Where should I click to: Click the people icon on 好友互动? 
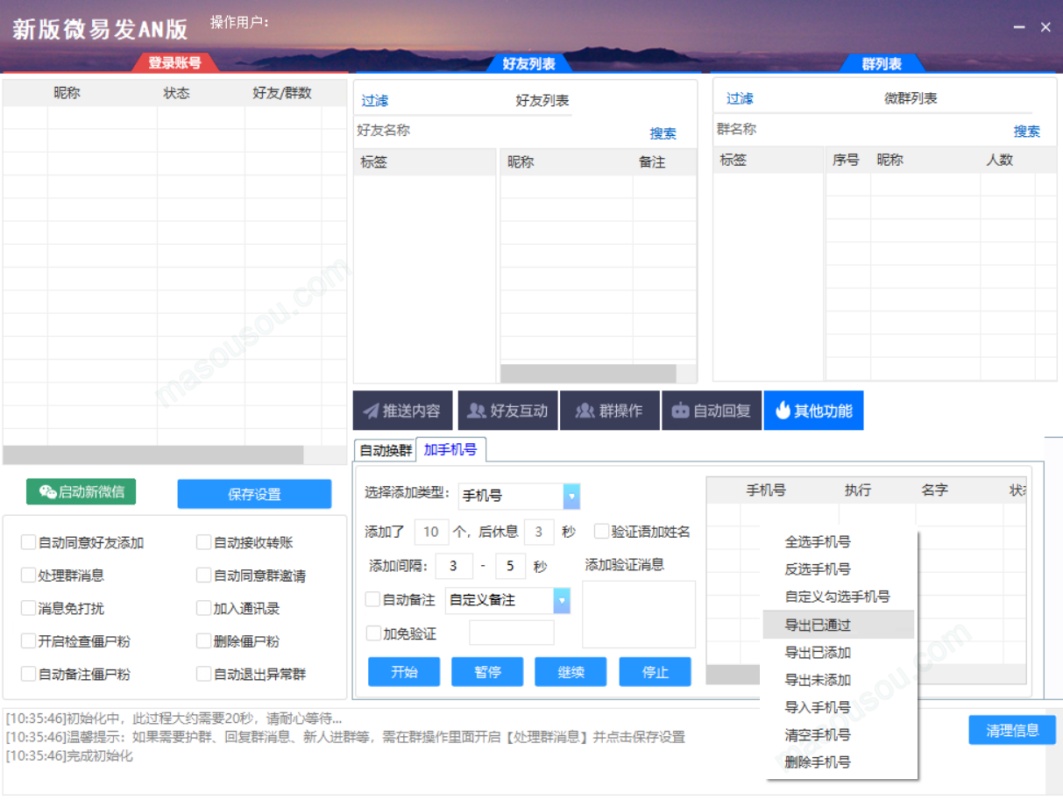(477, 411)
